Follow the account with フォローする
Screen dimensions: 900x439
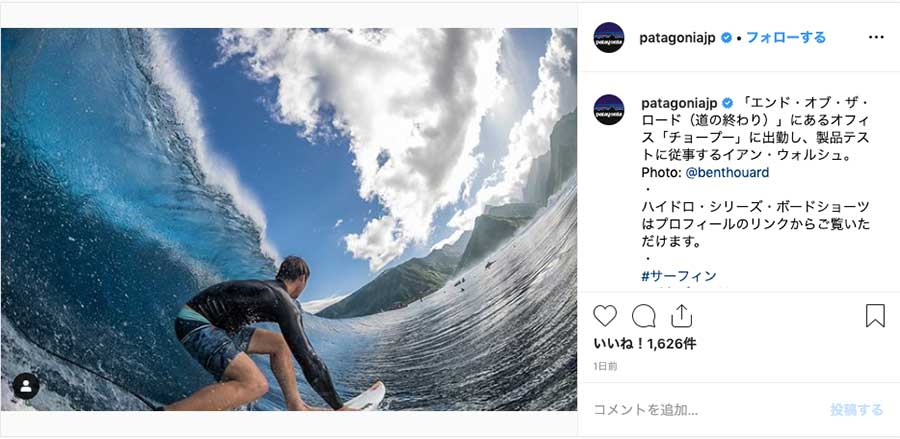point(786,38)
